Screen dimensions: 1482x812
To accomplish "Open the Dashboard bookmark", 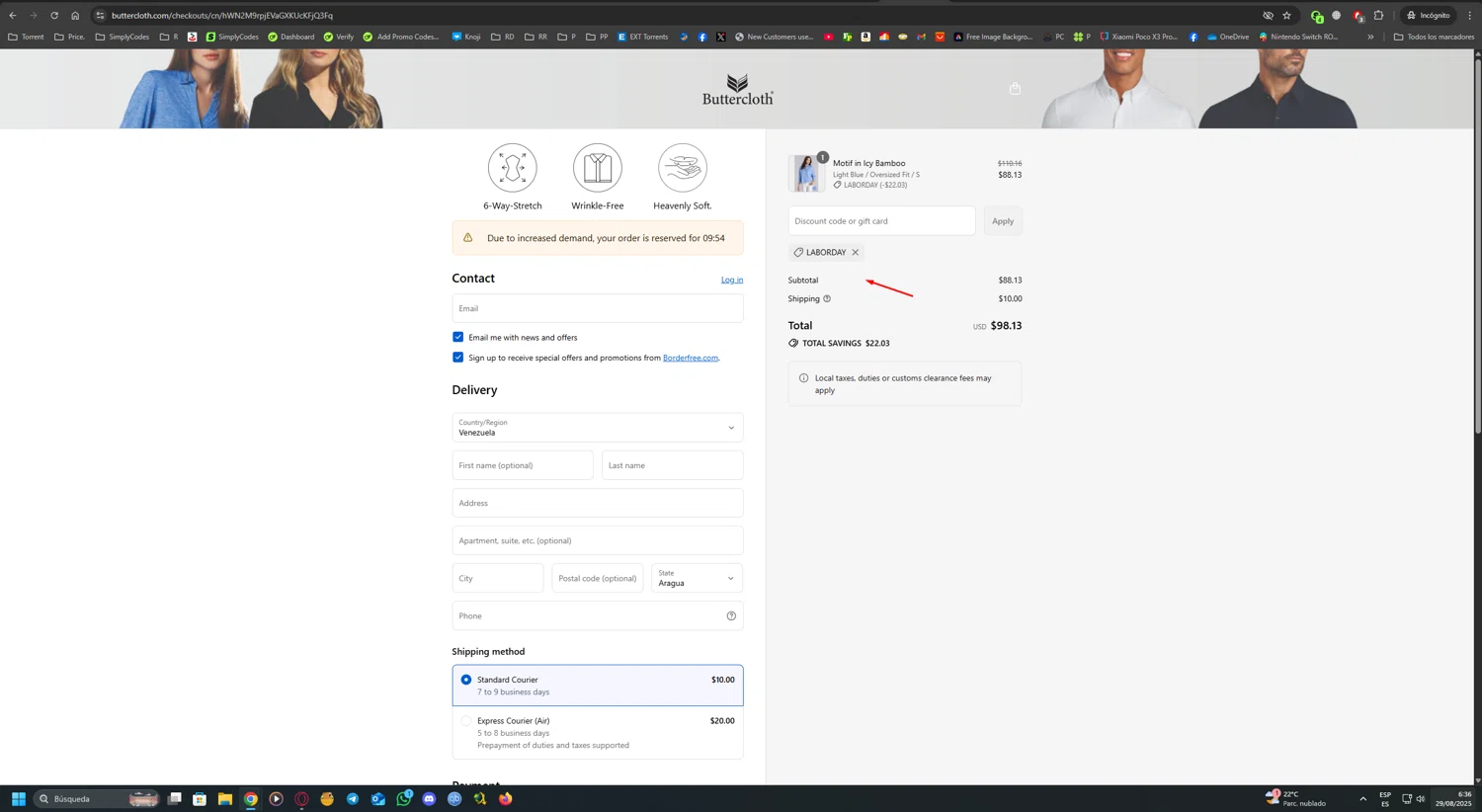I will click(290, 37).
